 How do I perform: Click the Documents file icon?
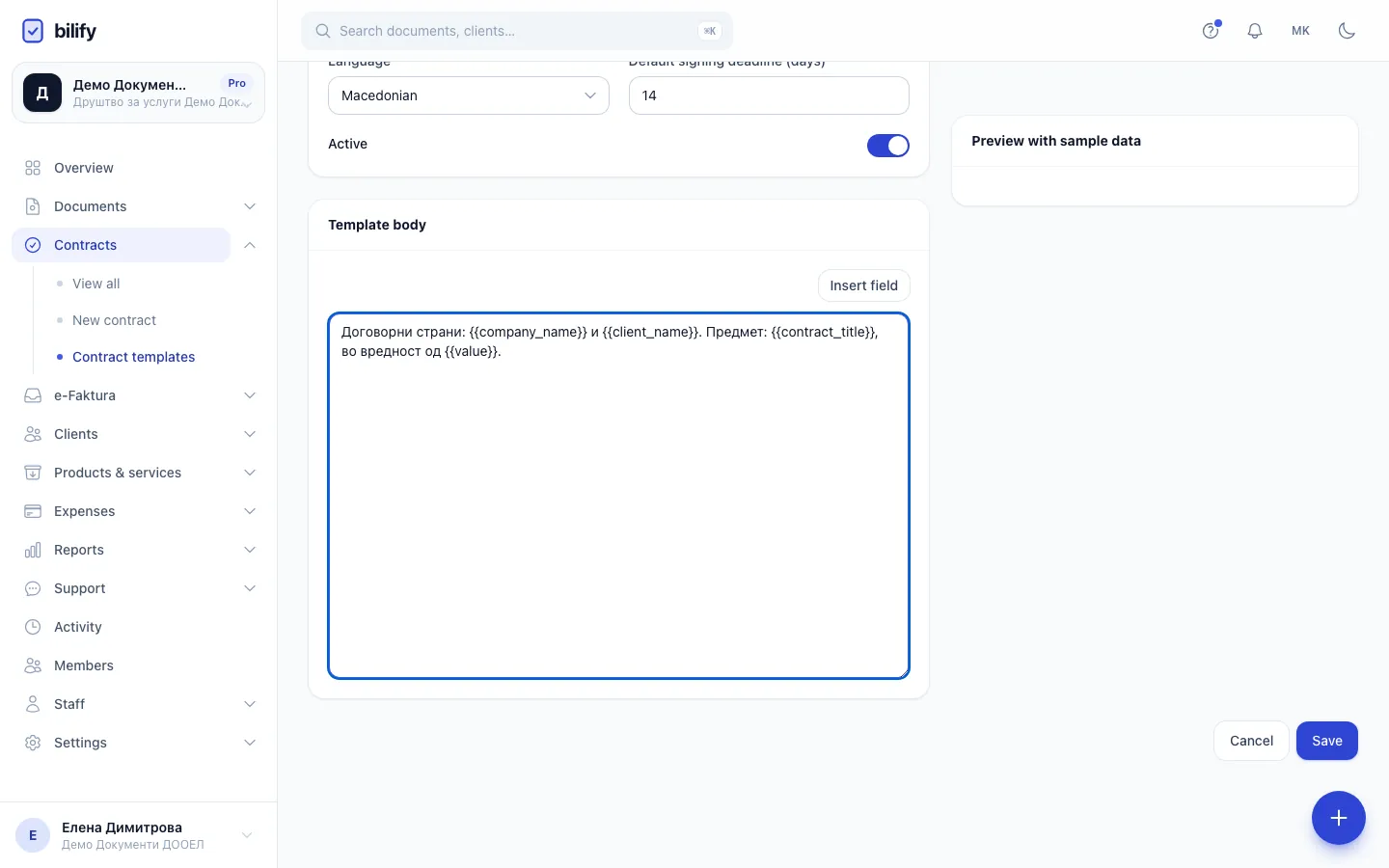33,206
